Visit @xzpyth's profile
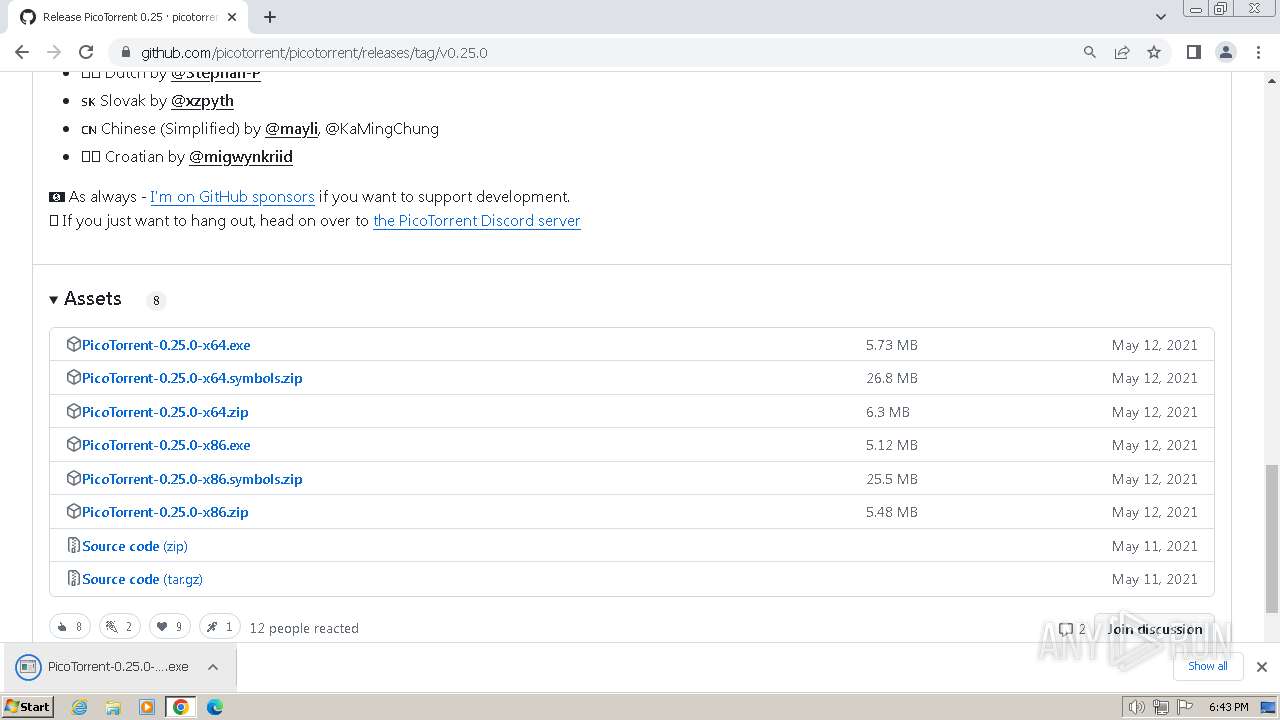This screenshot has width=1280, height=720. (x=202, y=101)
